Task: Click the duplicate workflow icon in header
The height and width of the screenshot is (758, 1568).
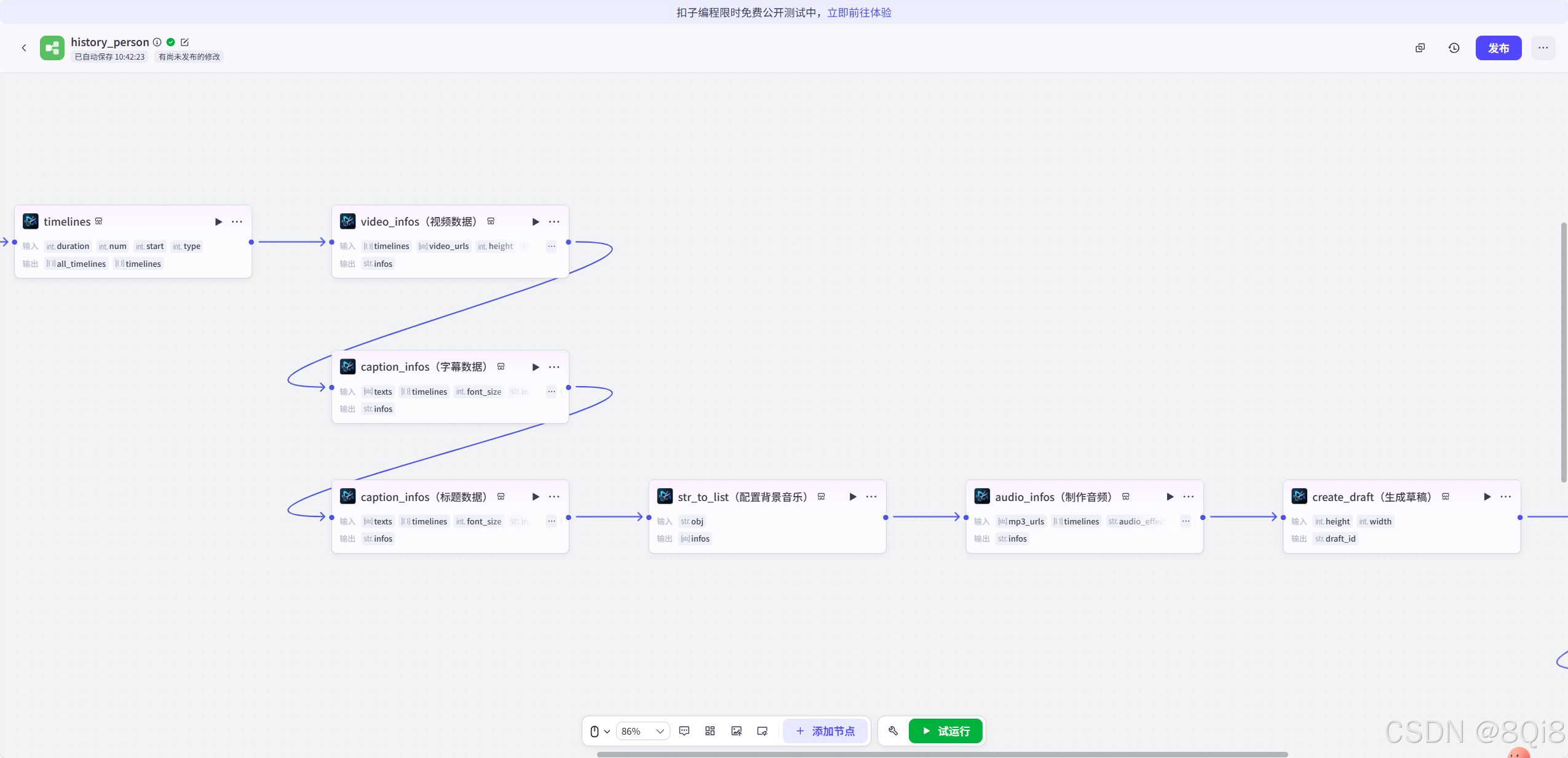Action: point(1420,48)
